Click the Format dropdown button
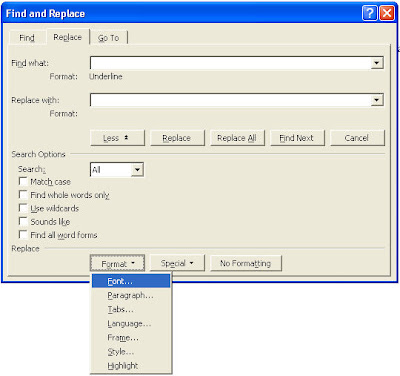 [117, 263]
